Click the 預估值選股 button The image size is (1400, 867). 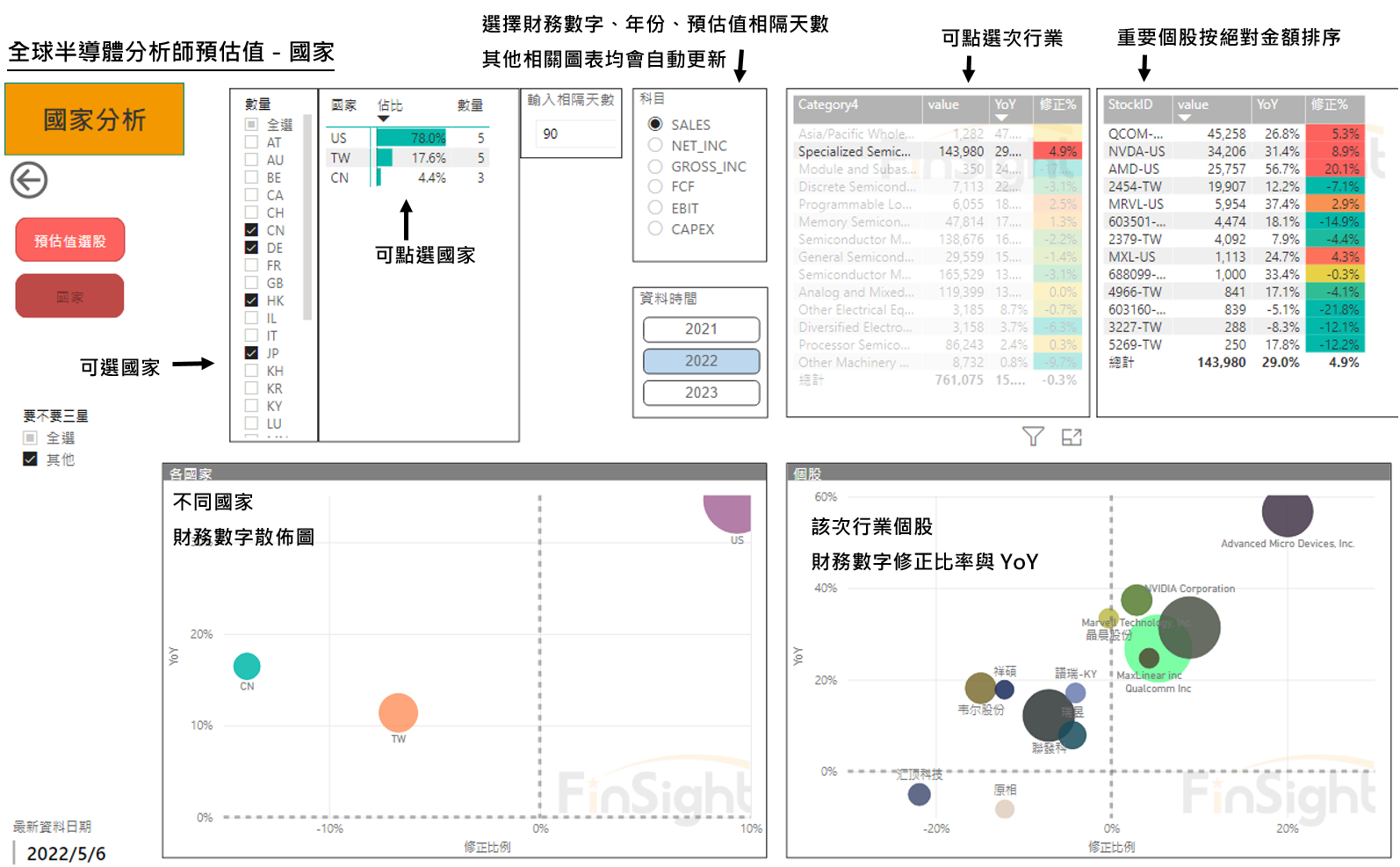coord(70,241)
